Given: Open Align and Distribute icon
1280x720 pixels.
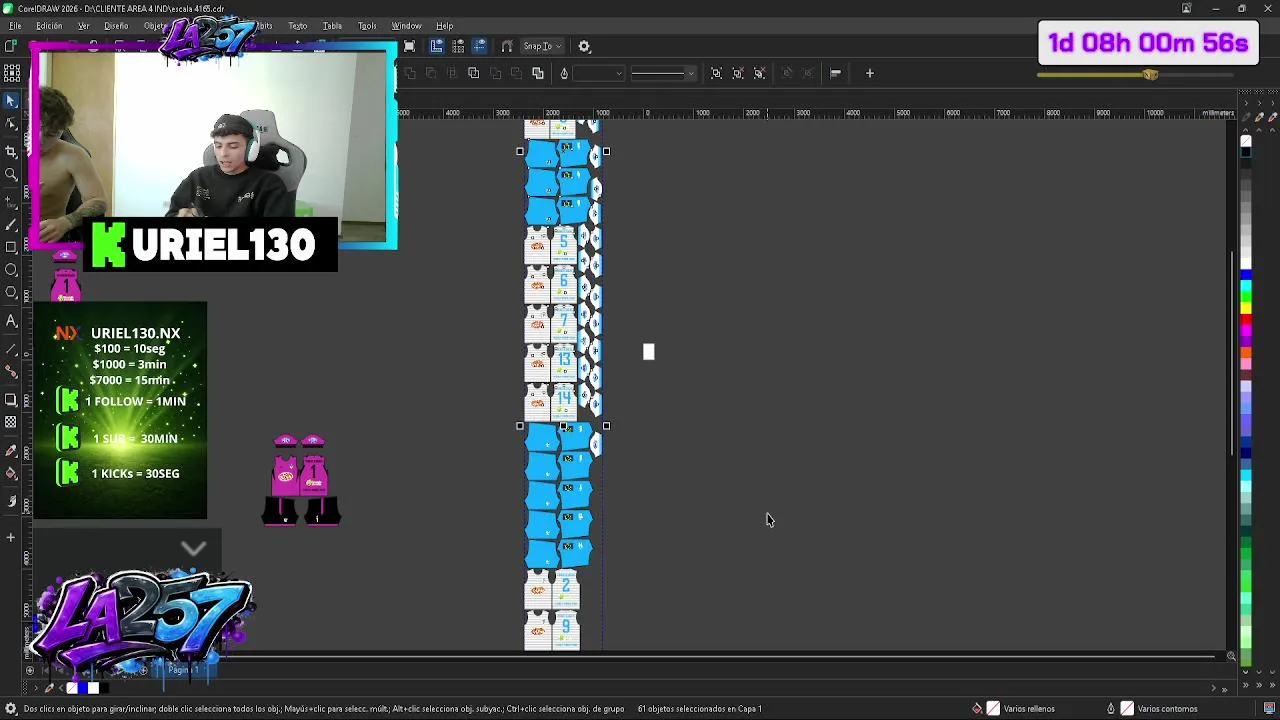Looking at the screenshot, I should coord(835,73).
